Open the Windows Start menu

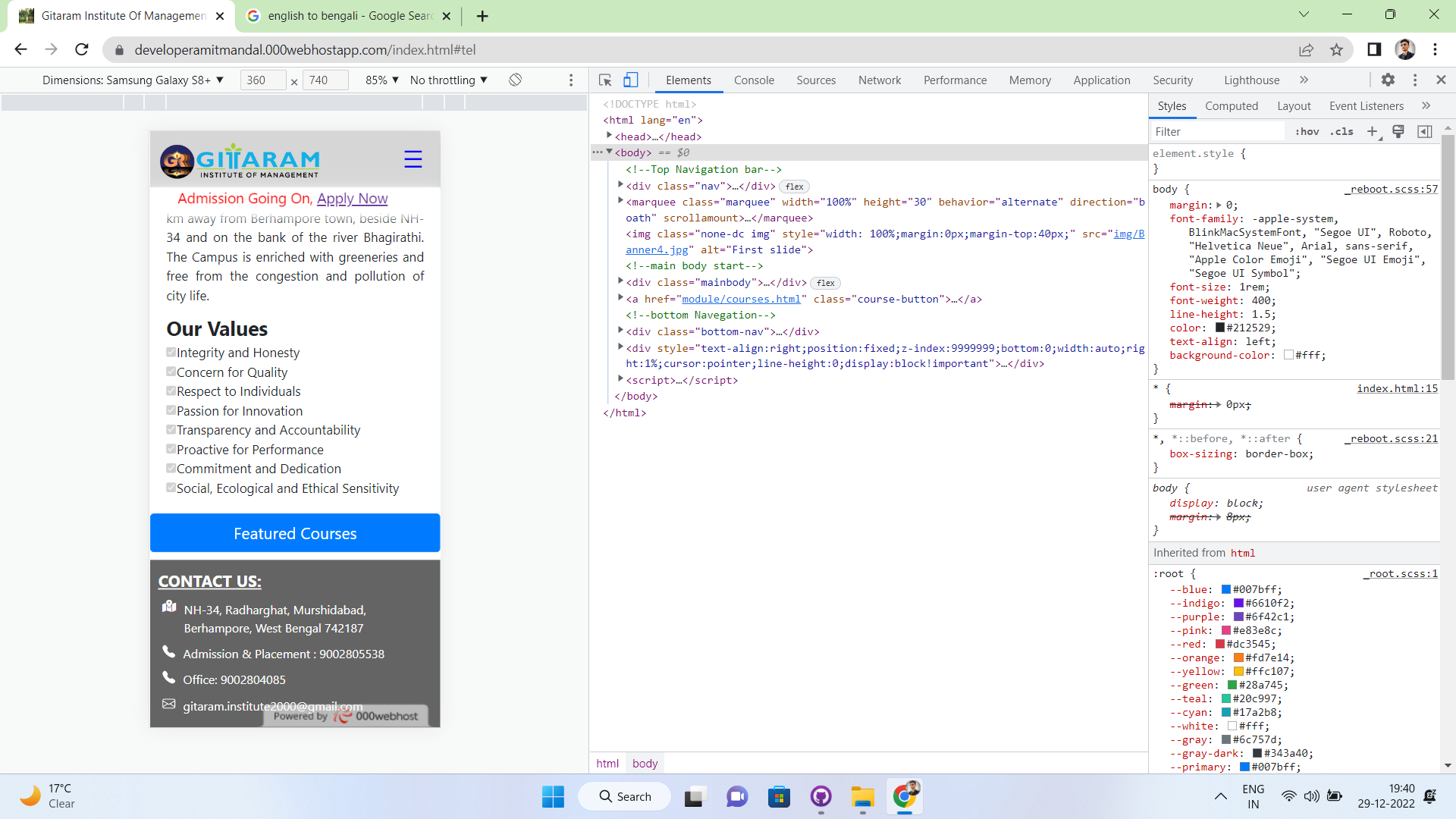pyautogui.click(x=554, y=797)
